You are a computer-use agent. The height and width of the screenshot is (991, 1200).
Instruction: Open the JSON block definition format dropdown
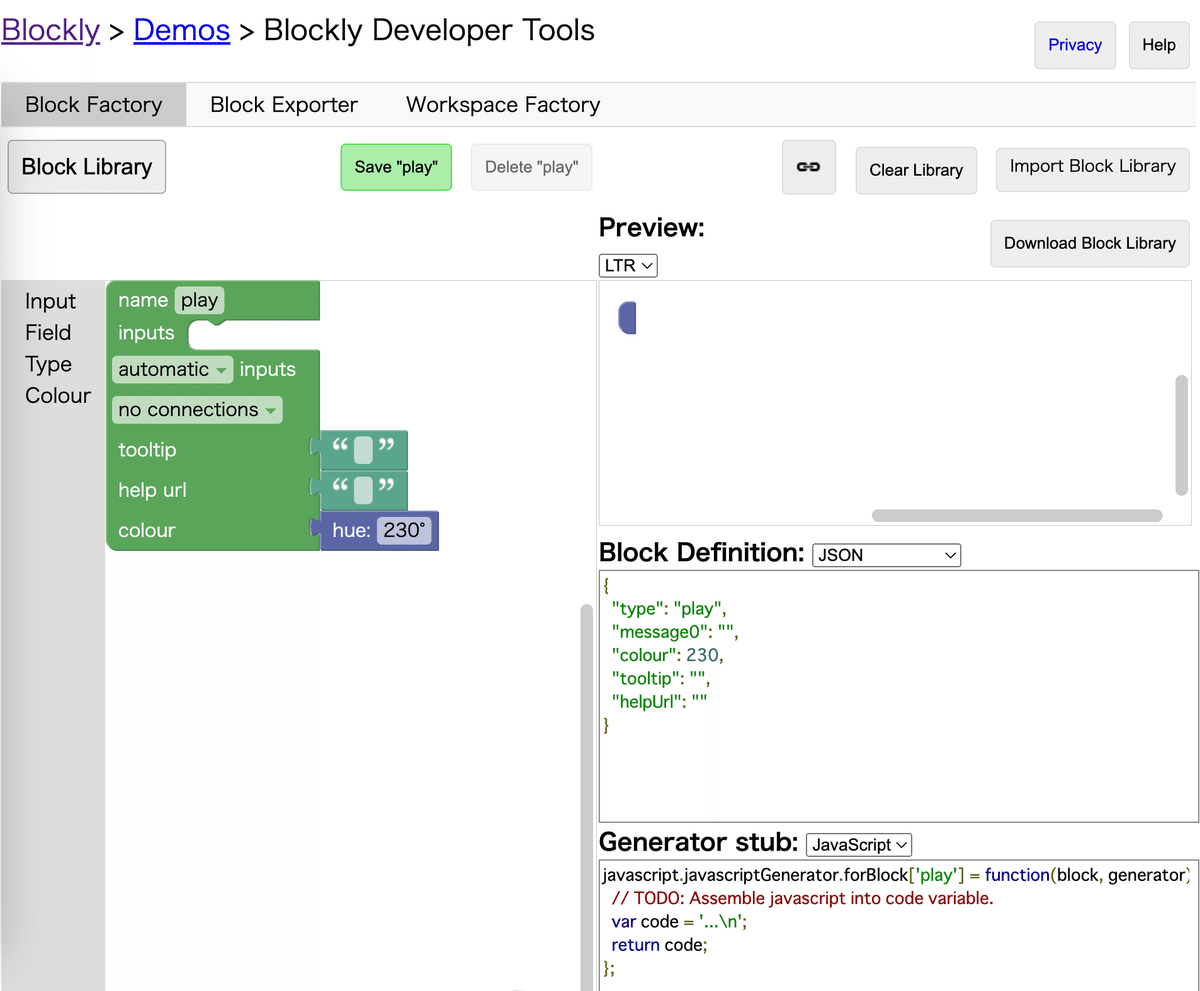tap(887, 555)
